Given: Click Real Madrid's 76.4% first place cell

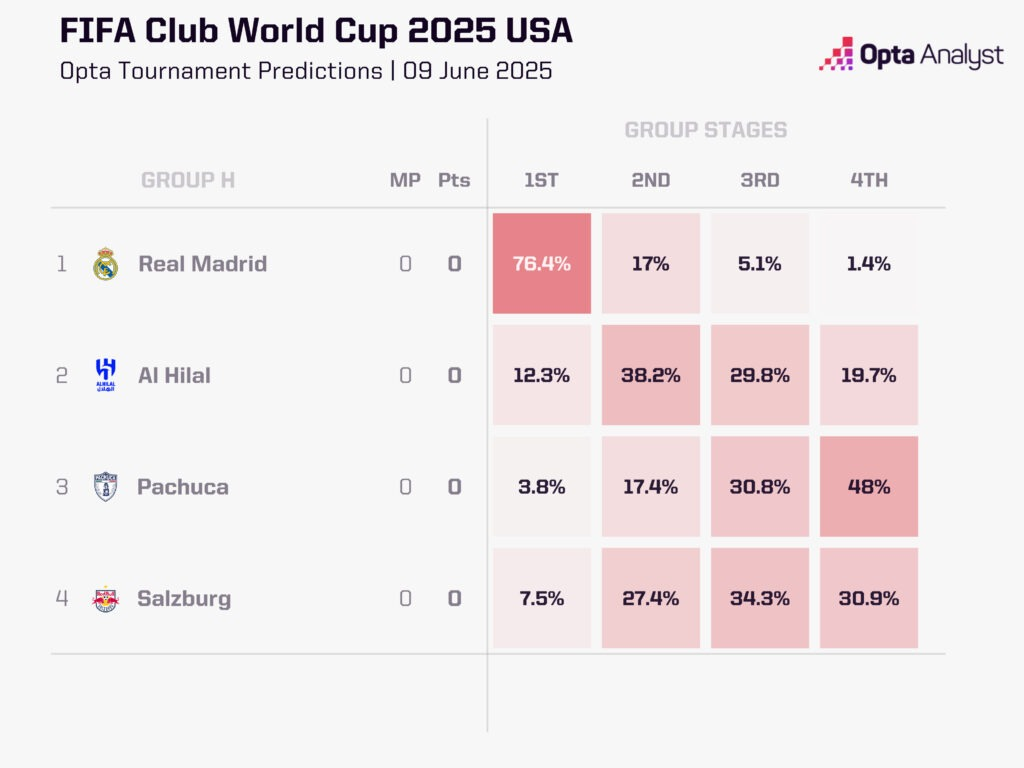Looking at the screenshot, I should 541,263.
